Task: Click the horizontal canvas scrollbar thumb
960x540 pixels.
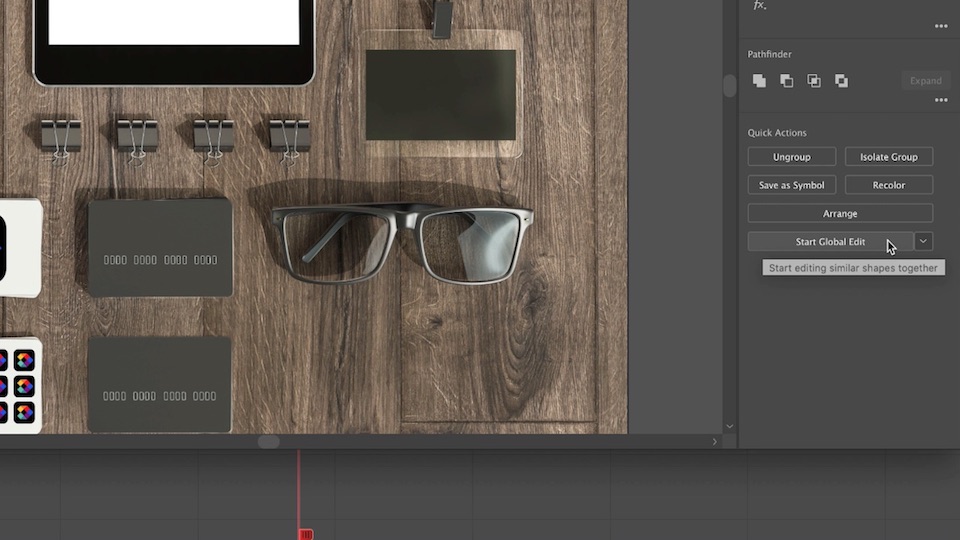Action: pyautogui.click(x=268, y=441)
